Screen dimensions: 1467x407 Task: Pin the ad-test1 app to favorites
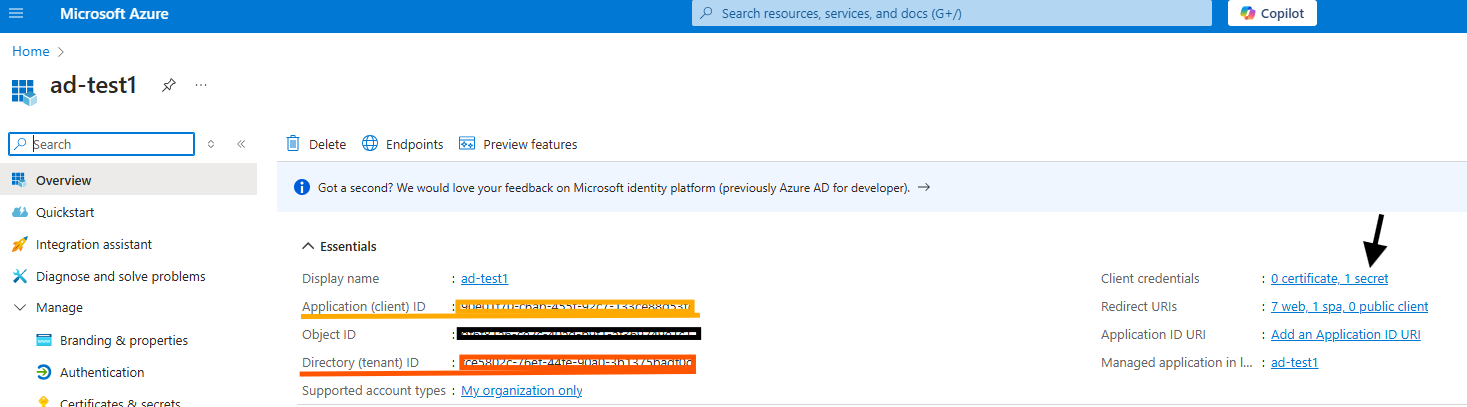click(169, 86)
